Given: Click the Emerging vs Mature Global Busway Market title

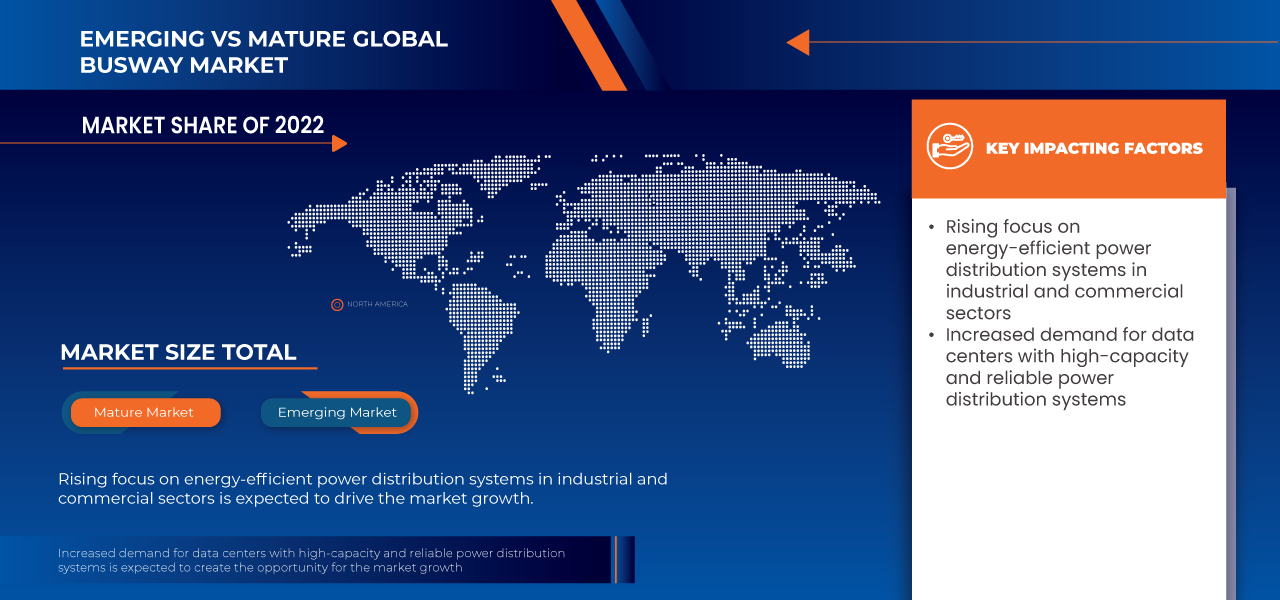Looking at the screenshot, I should click(x=264, y=53).
